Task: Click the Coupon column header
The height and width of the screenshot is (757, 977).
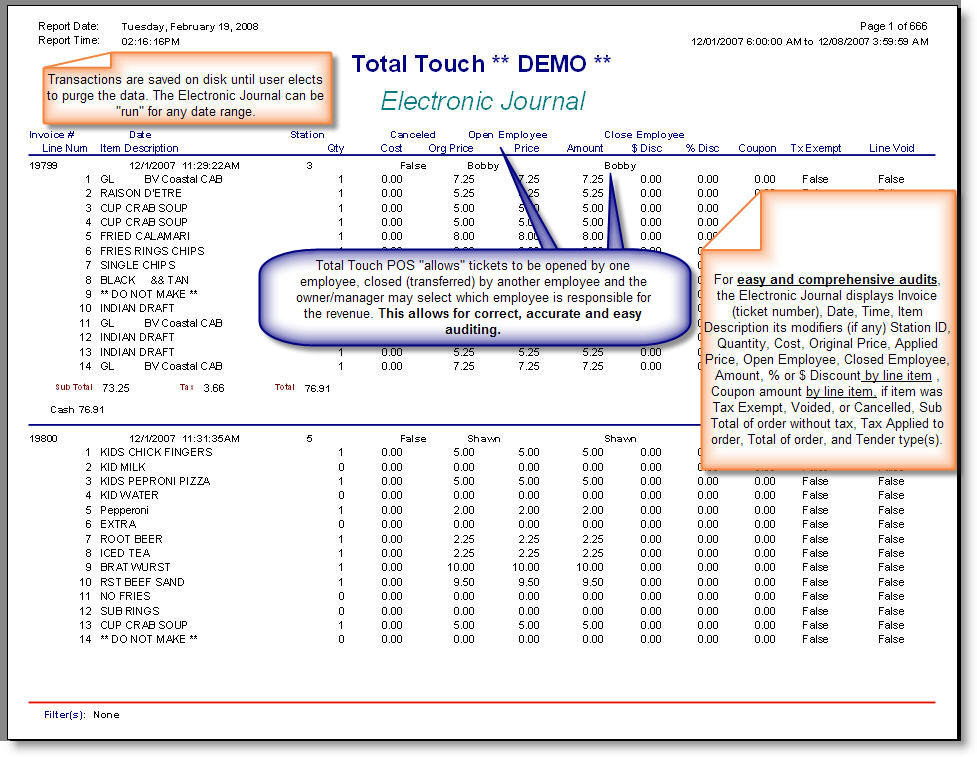Action: click(x=757, y=148)
